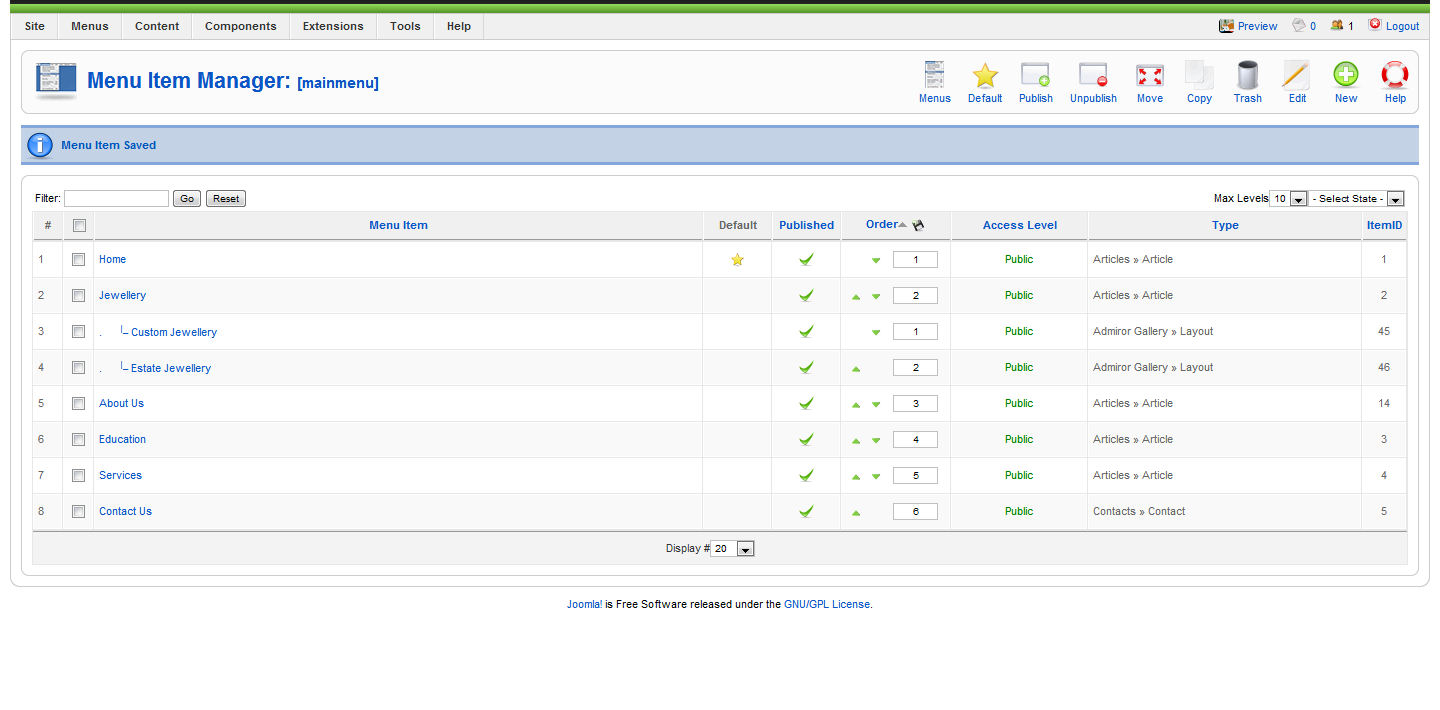The image size is (1440, 710).
Task: Toggle published checkmark for Custom Jewellery
Action: click(x=806, y=332)
